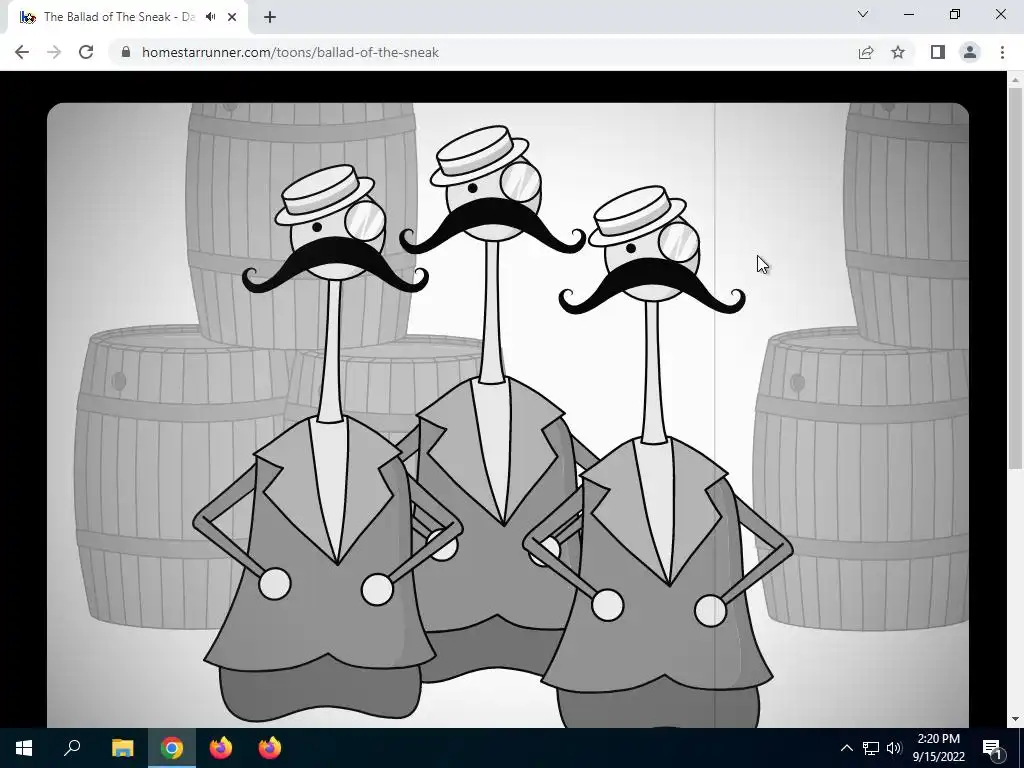Click the scrollbar down arrow
The height and width of the screenshot is (768, 1024).
point(1015,719)
